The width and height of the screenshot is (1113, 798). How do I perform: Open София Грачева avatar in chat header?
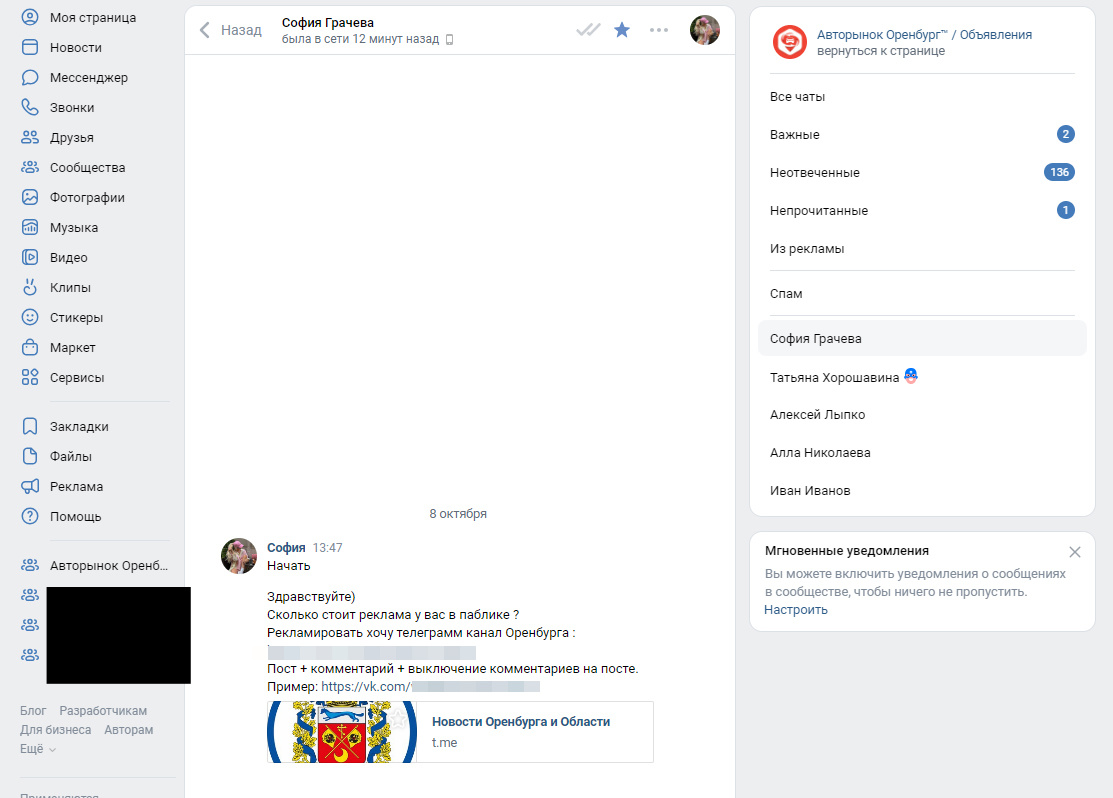point(705,30)
